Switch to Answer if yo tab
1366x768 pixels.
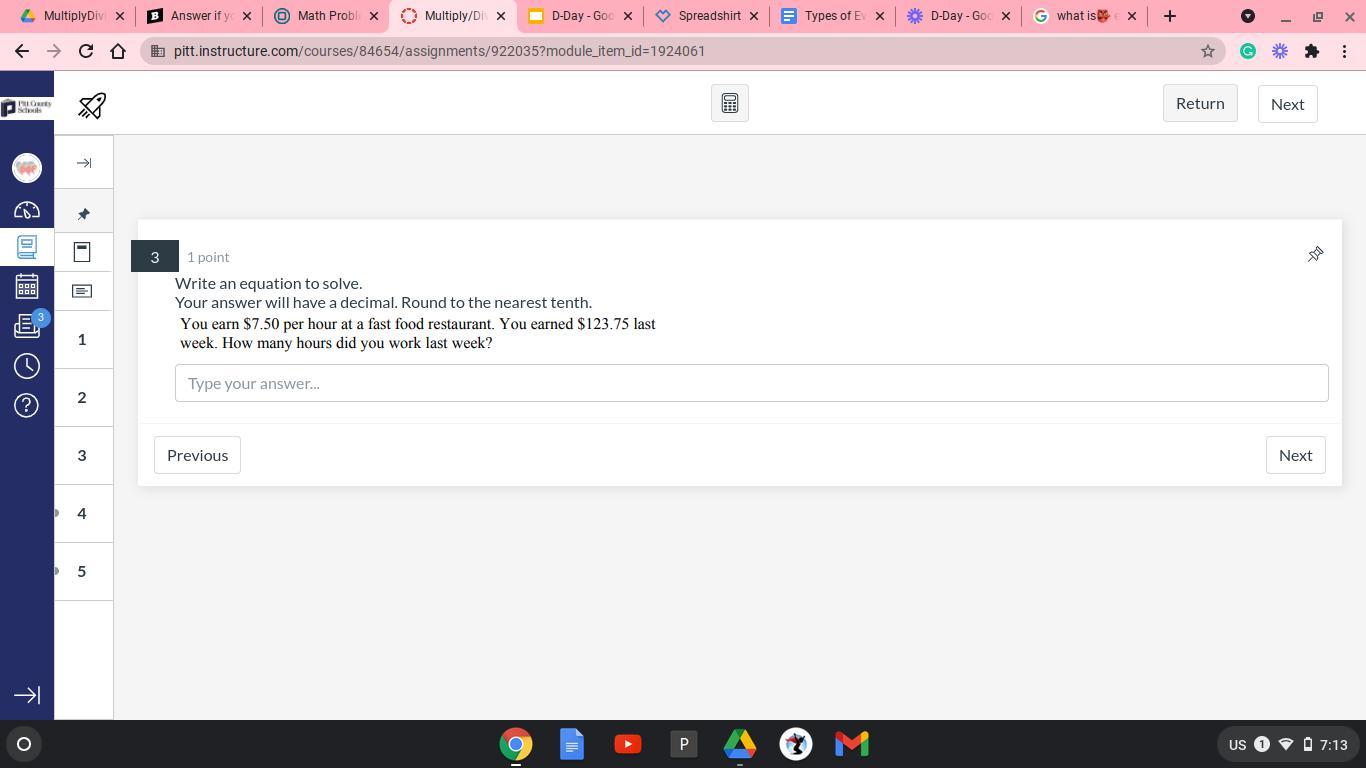point(199,16)
